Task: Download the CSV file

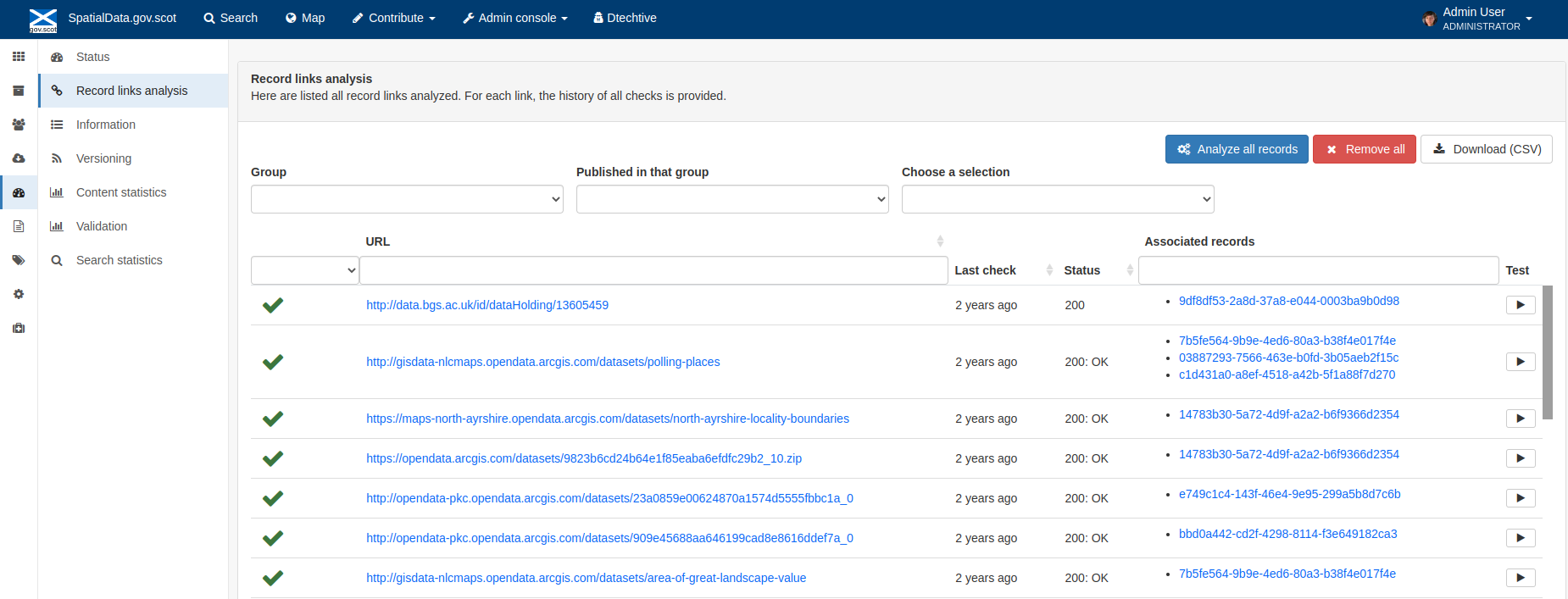Action: tap(1487, 149)
